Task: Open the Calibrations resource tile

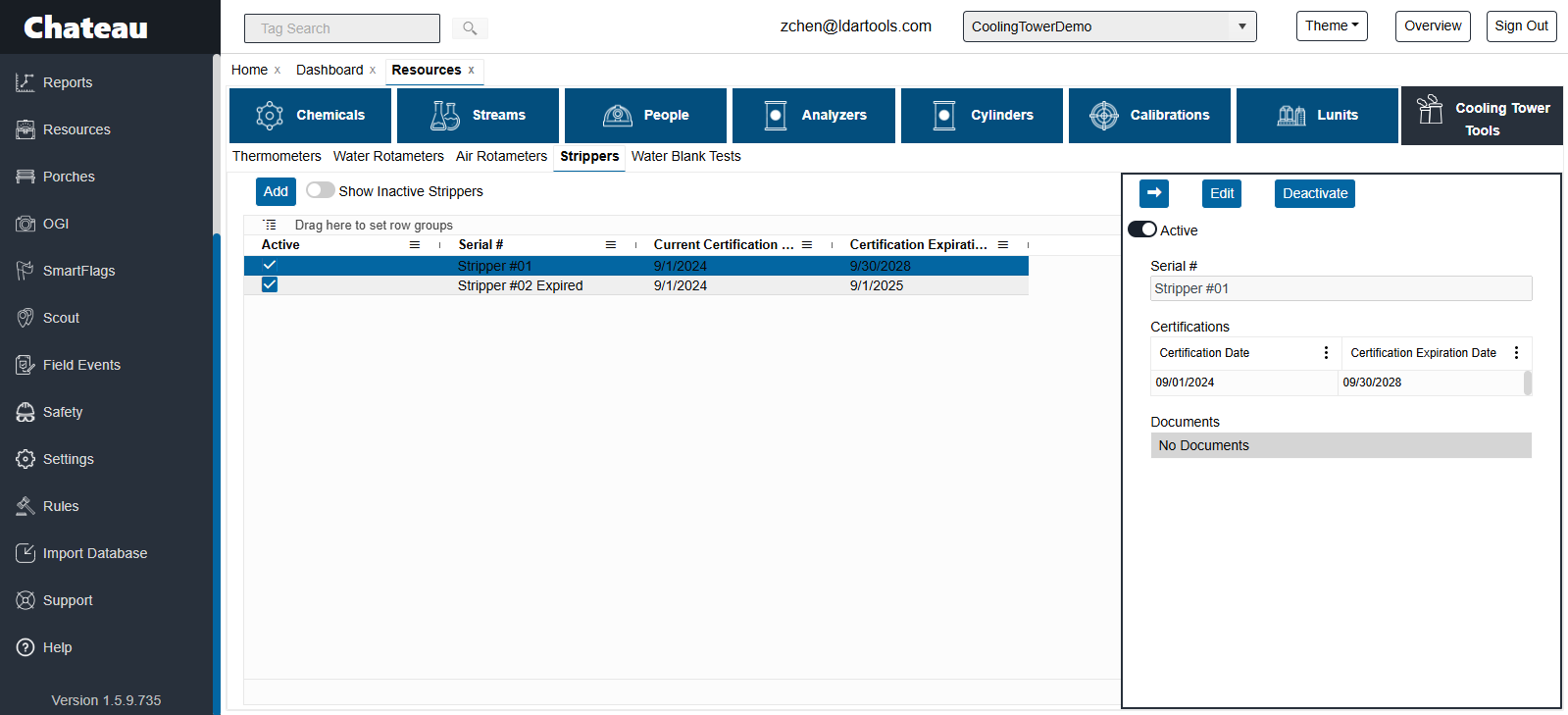Action: 1149,116
